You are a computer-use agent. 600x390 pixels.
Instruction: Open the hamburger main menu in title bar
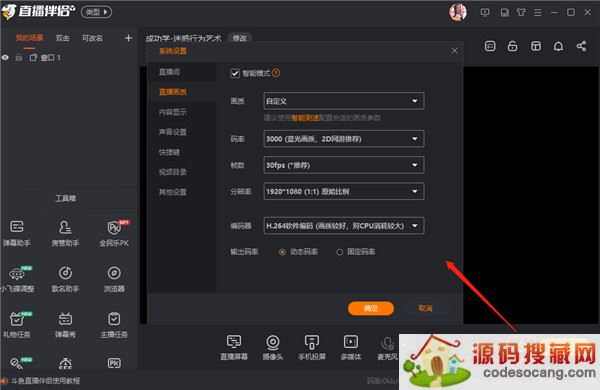(x=538, y=12)
